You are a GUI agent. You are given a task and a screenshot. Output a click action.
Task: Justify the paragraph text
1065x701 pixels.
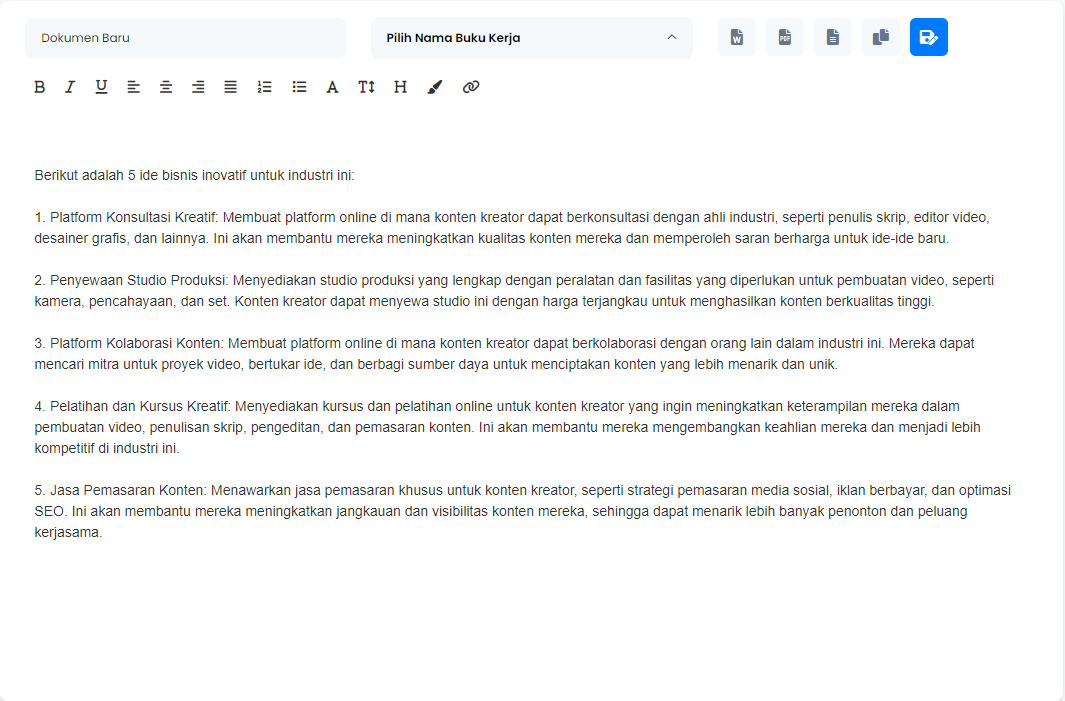pyautogui.click(x=230, y=87)
